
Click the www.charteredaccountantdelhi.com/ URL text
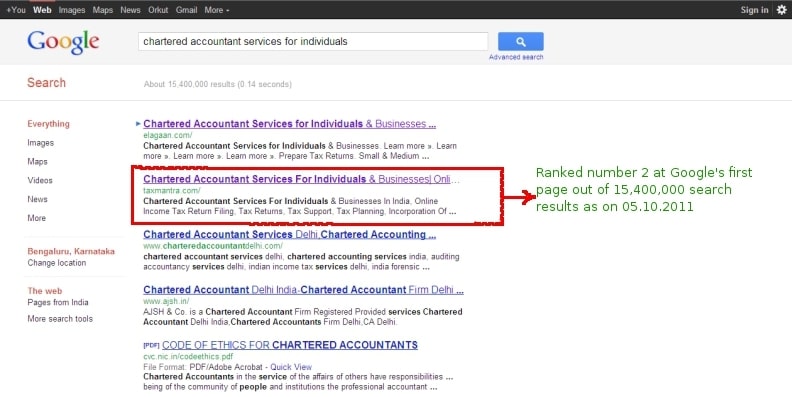pos(213,246)
